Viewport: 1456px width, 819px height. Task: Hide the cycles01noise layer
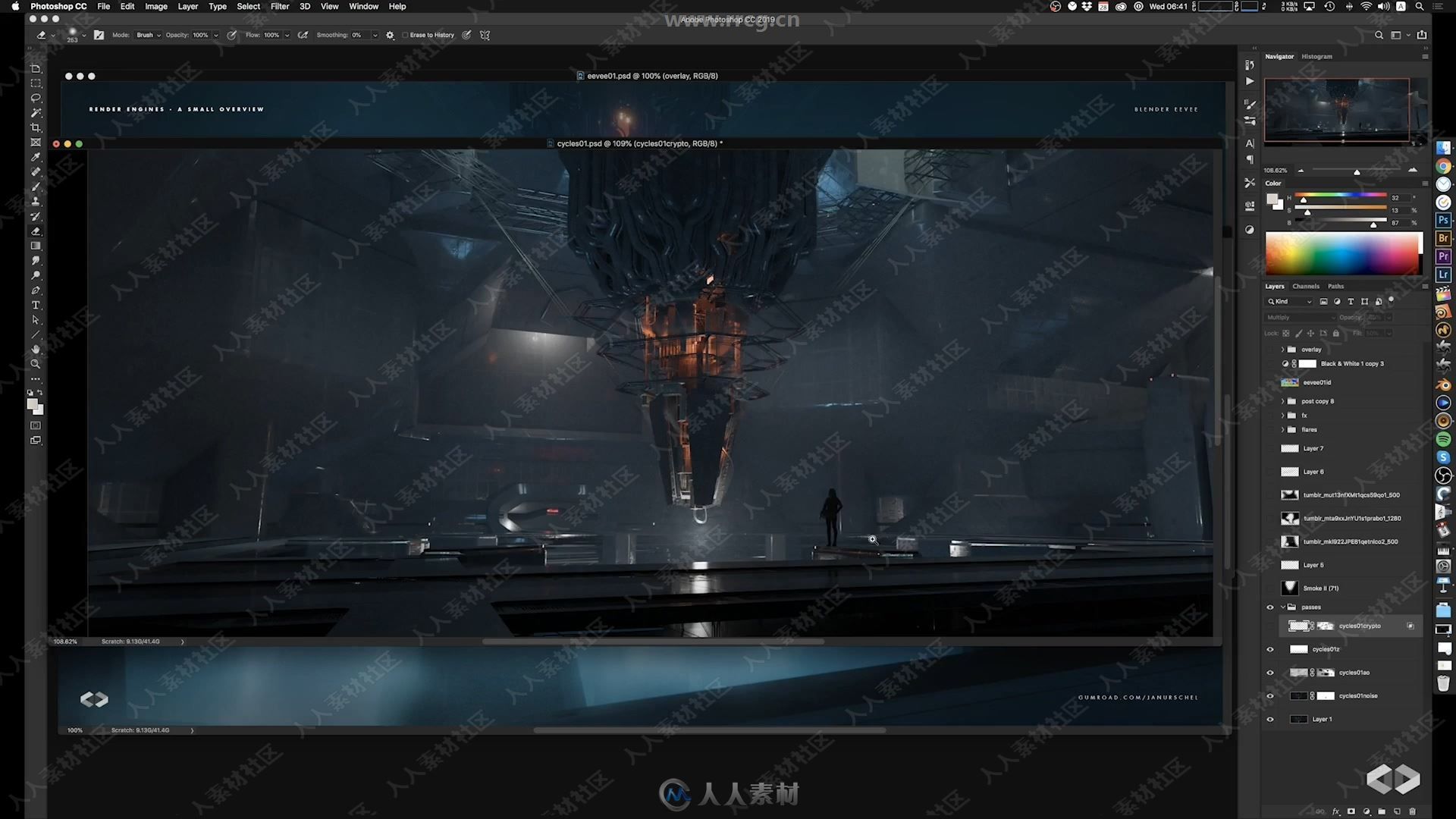pos(1270,696)
